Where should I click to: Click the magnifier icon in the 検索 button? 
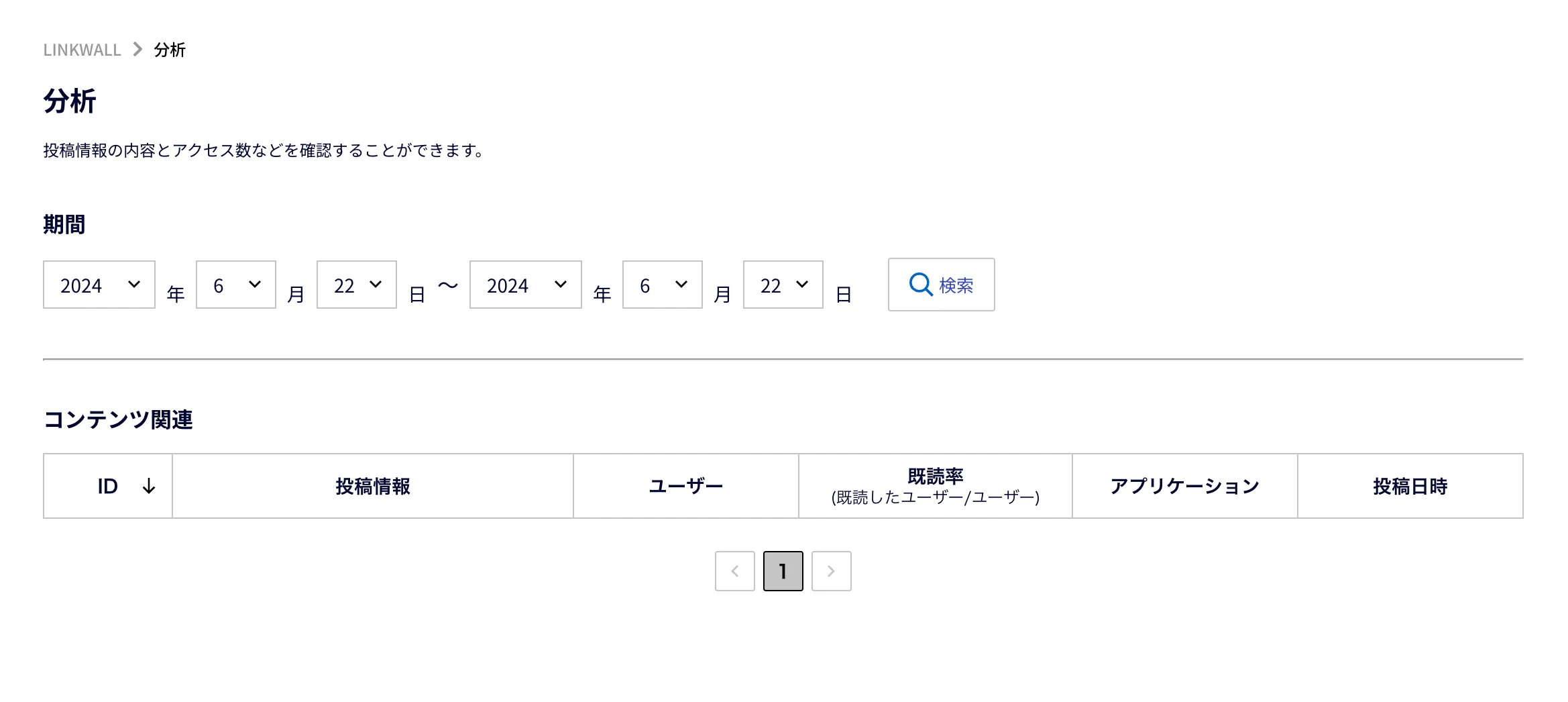point(921,285)
